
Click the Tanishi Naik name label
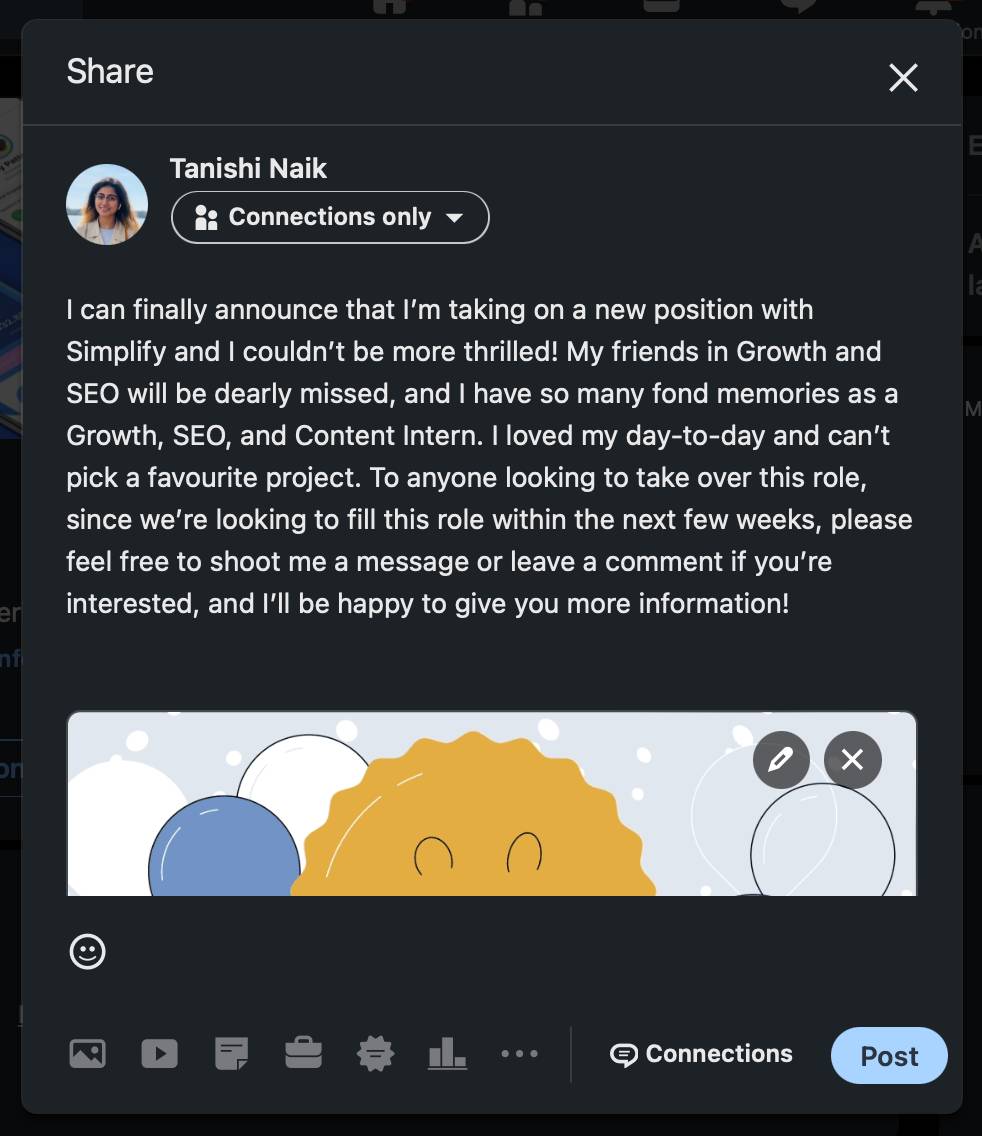pos(248,168)
